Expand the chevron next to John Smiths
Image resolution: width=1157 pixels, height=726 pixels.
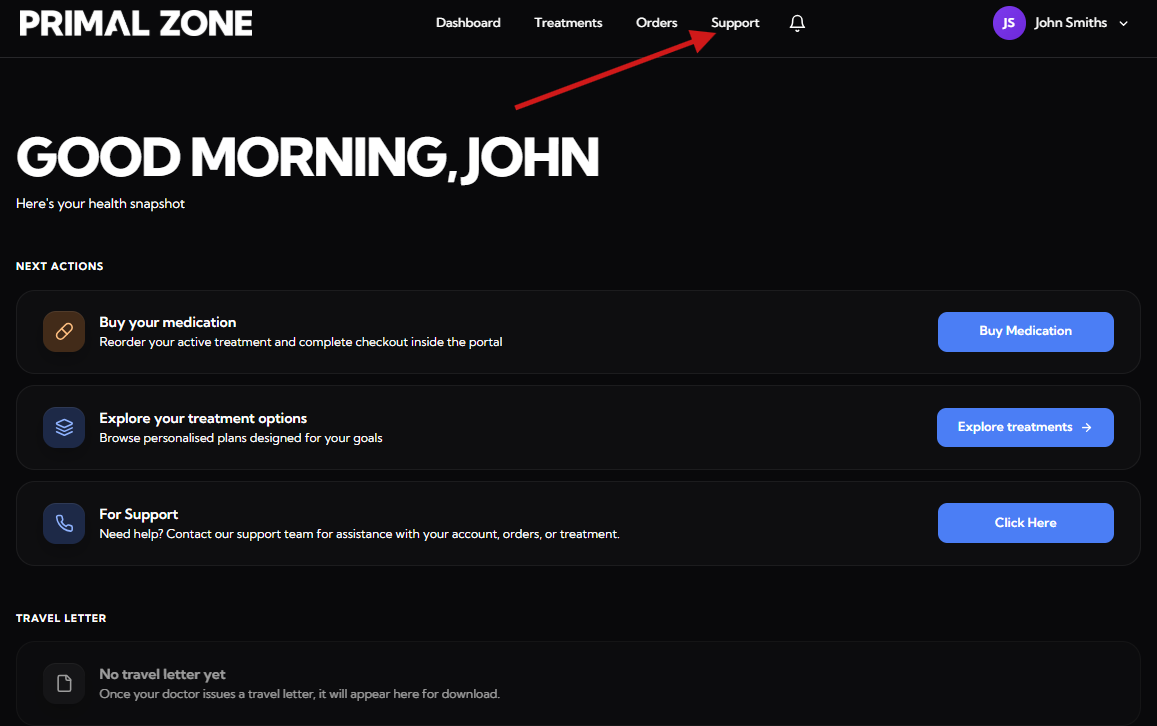coord(1123,24)
